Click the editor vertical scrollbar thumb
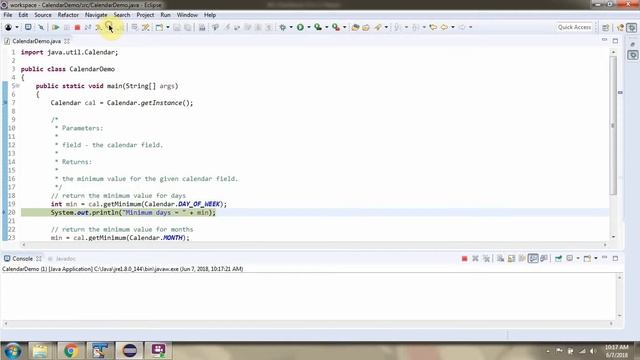This screenshot has height=360, width=640. 613,126
